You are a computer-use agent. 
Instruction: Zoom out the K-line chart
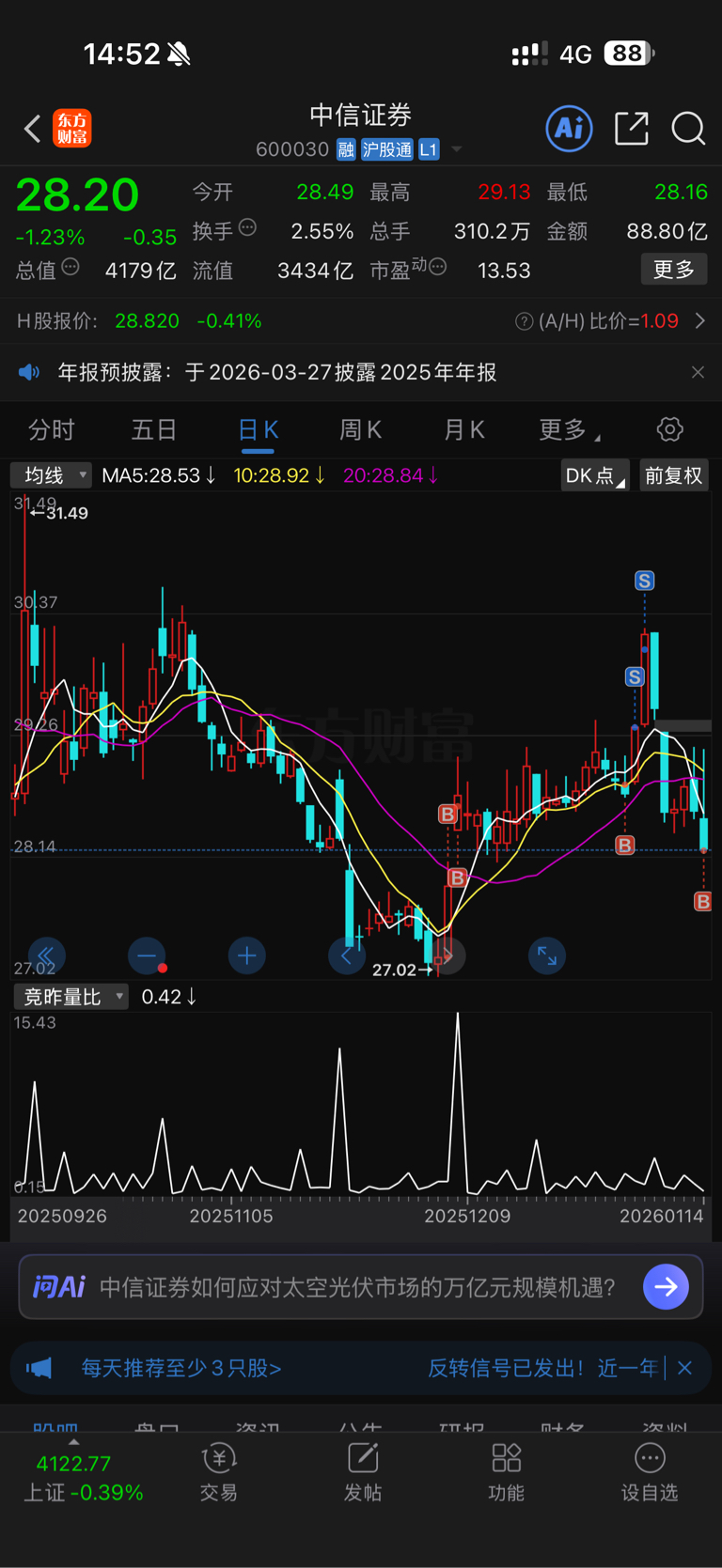tap(147, 956)
